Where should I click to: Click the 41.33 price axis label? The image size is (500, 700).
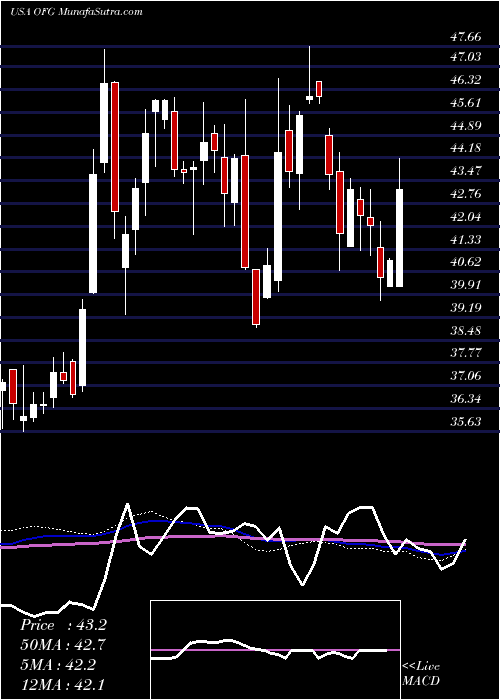[466, 240]
